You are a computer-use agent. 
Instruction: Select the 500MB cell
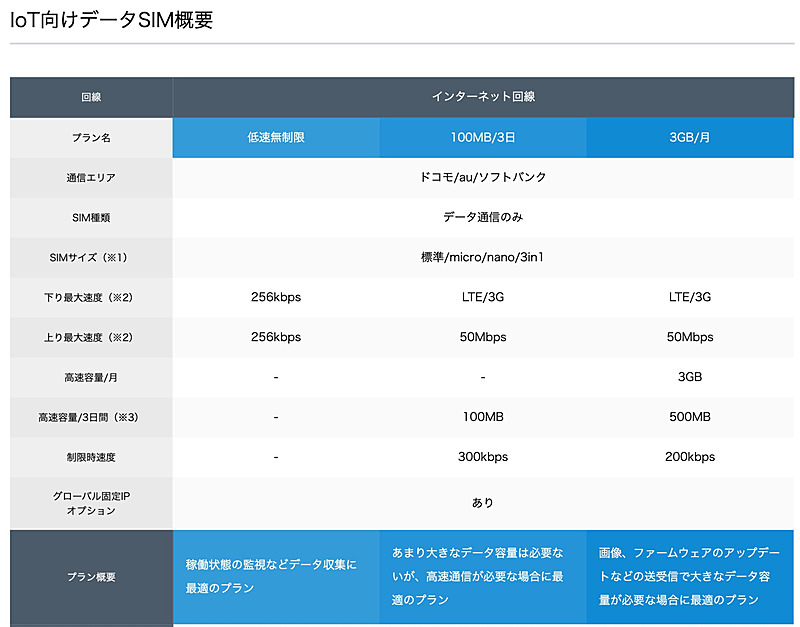pos(690,417)
